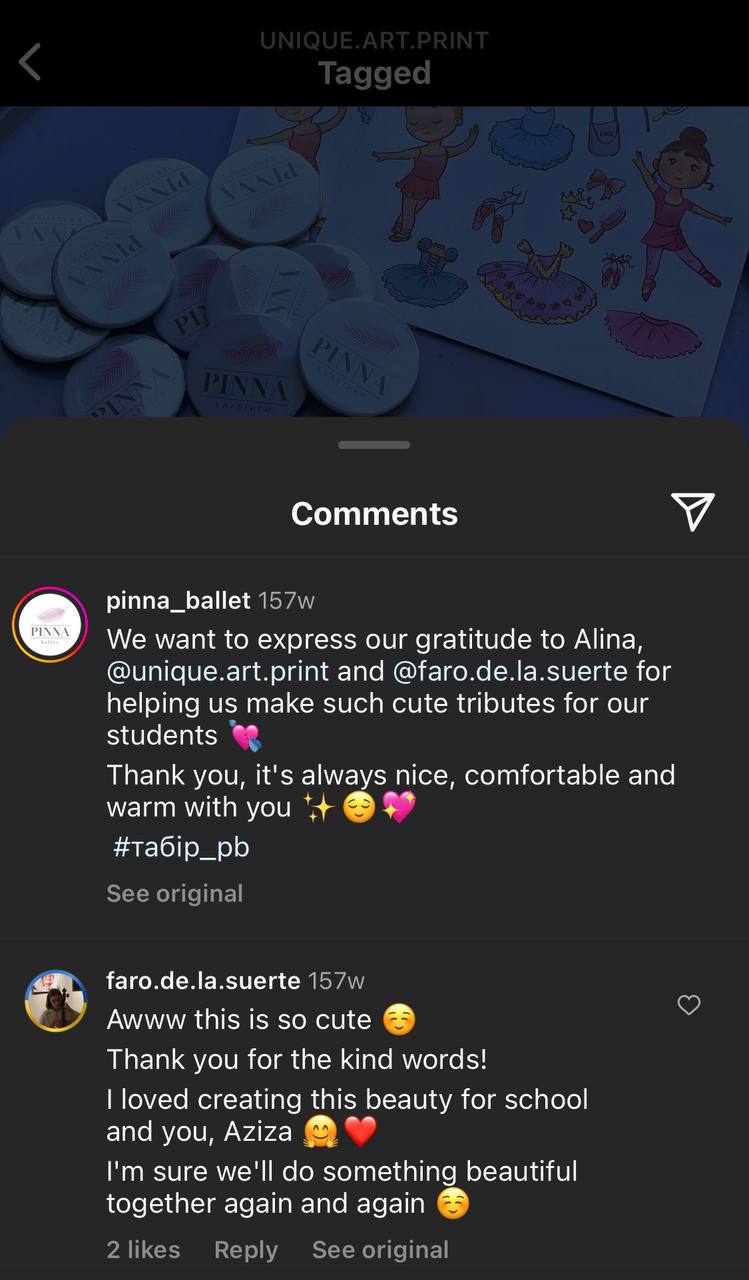Open pinna_ballet profile picture
Viewport: 749px width, 1280px height.
click(50, 625)
